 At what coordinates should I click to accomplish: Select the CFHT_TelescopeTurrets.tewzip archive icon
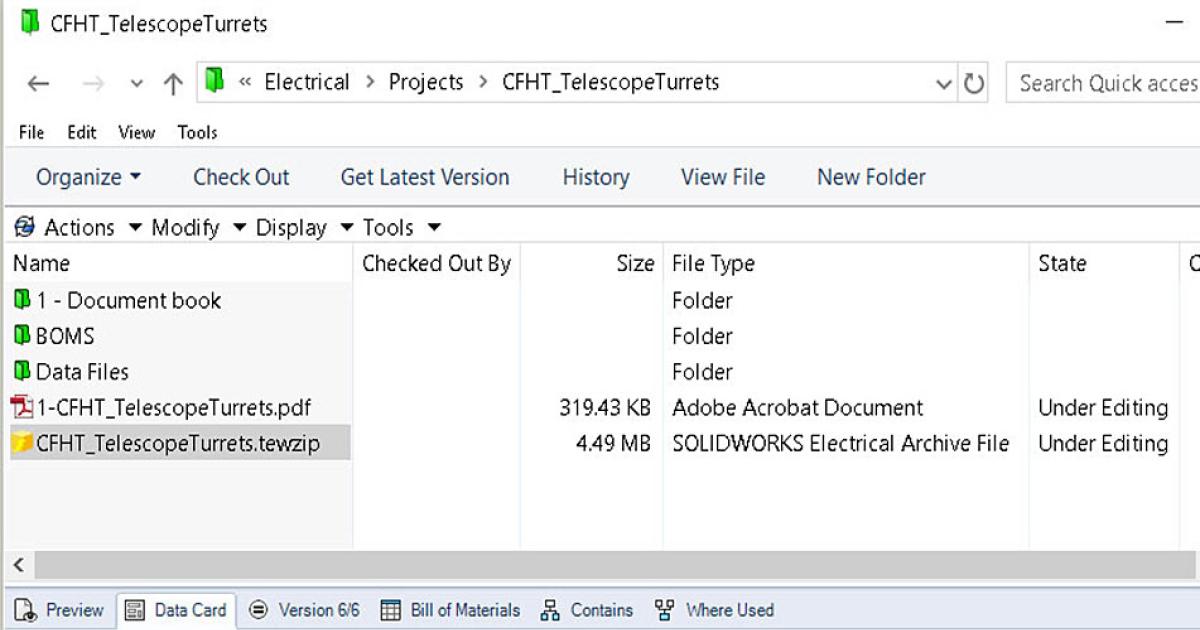22,443
